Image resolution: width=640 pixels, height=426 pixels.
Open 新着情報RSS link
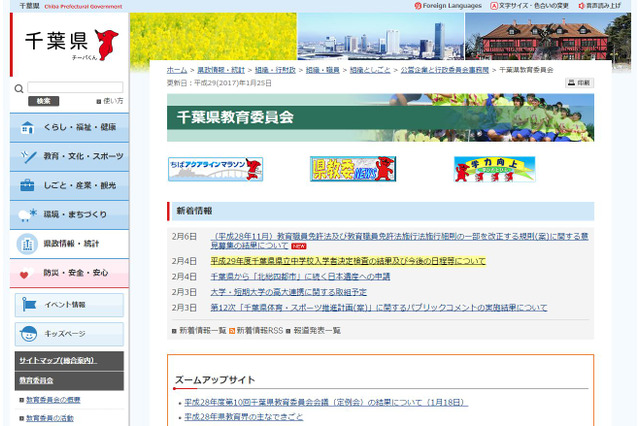(x=260, y=331)
